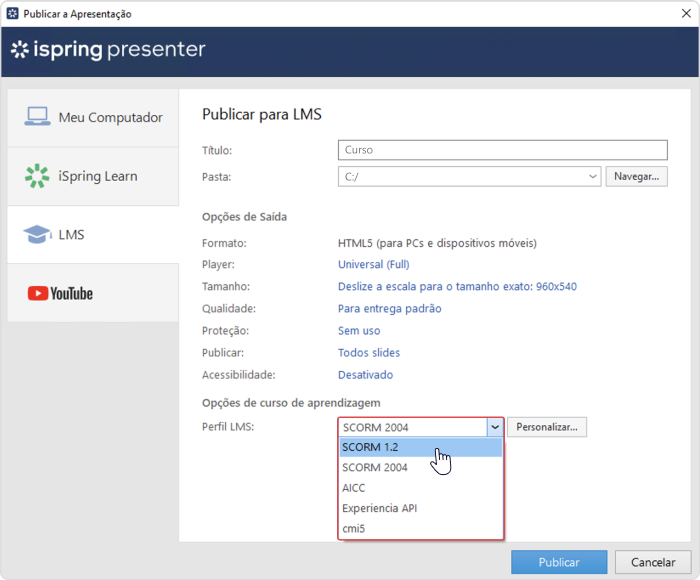Viewport: 700px width, 580px height.
Task: Choose SCORM 1.2 from the profile list
Action: click(421, 447)
